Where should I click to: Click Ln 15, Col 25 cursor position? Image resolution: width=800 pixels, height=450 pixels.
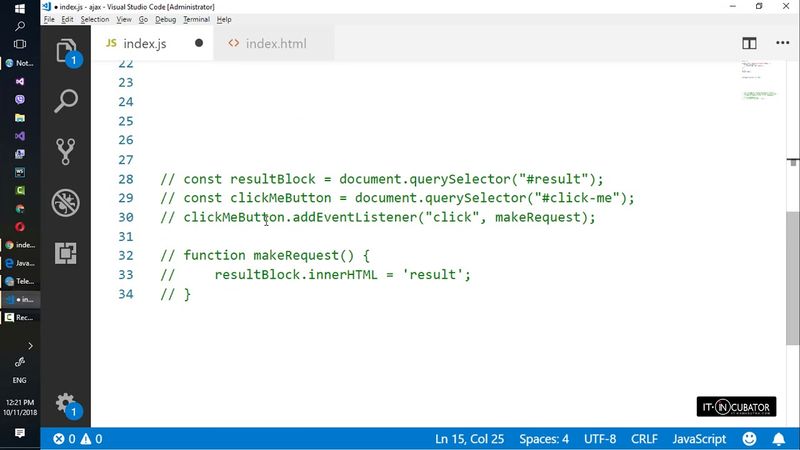pyautogui.click(x=471, y=439)
